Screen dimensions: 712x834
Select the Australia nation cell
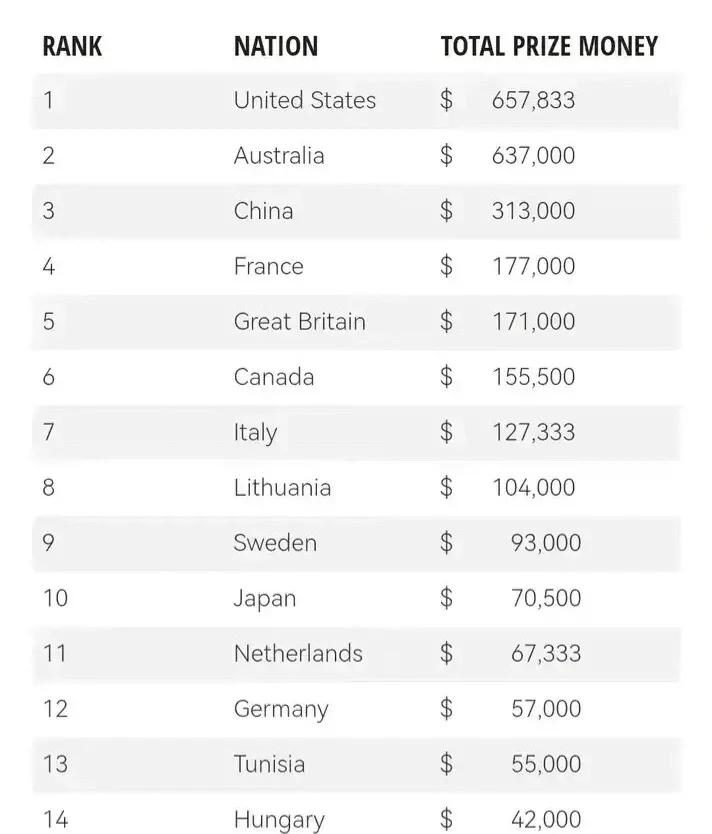279,155
